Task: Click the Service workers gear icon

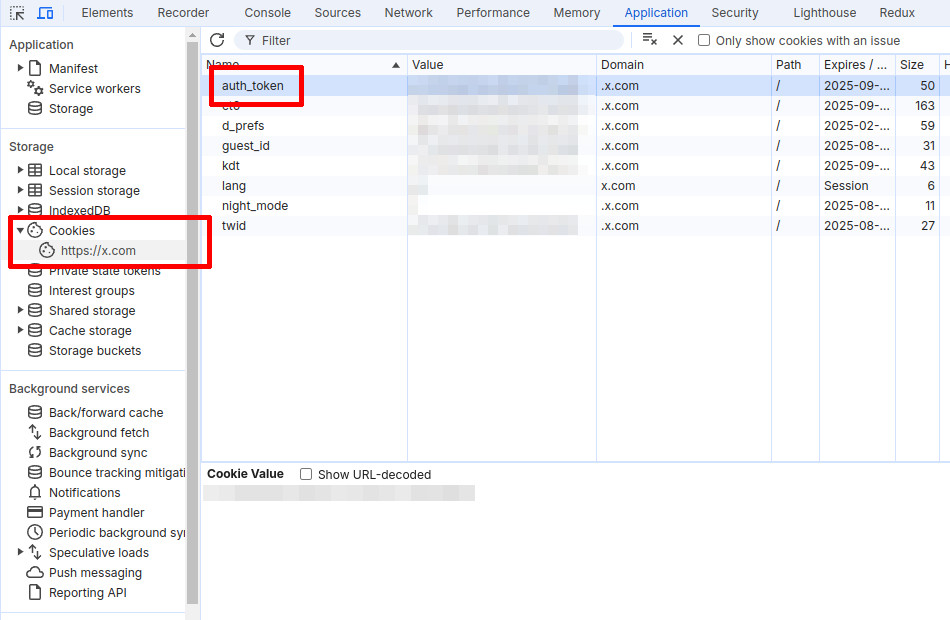Action: pos(33,88)
